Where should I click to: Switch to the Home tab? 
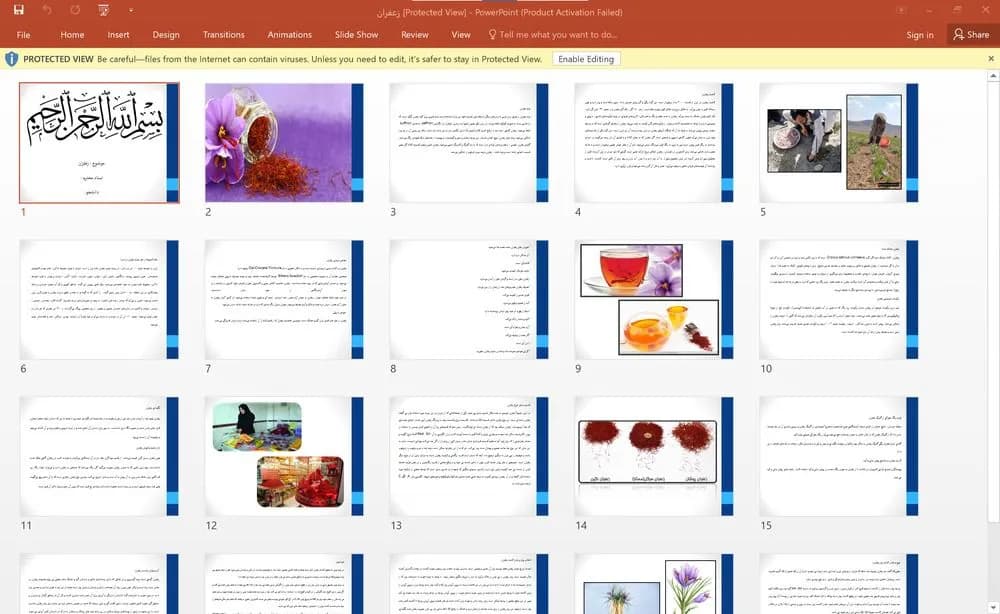click(x=72, y=34)
